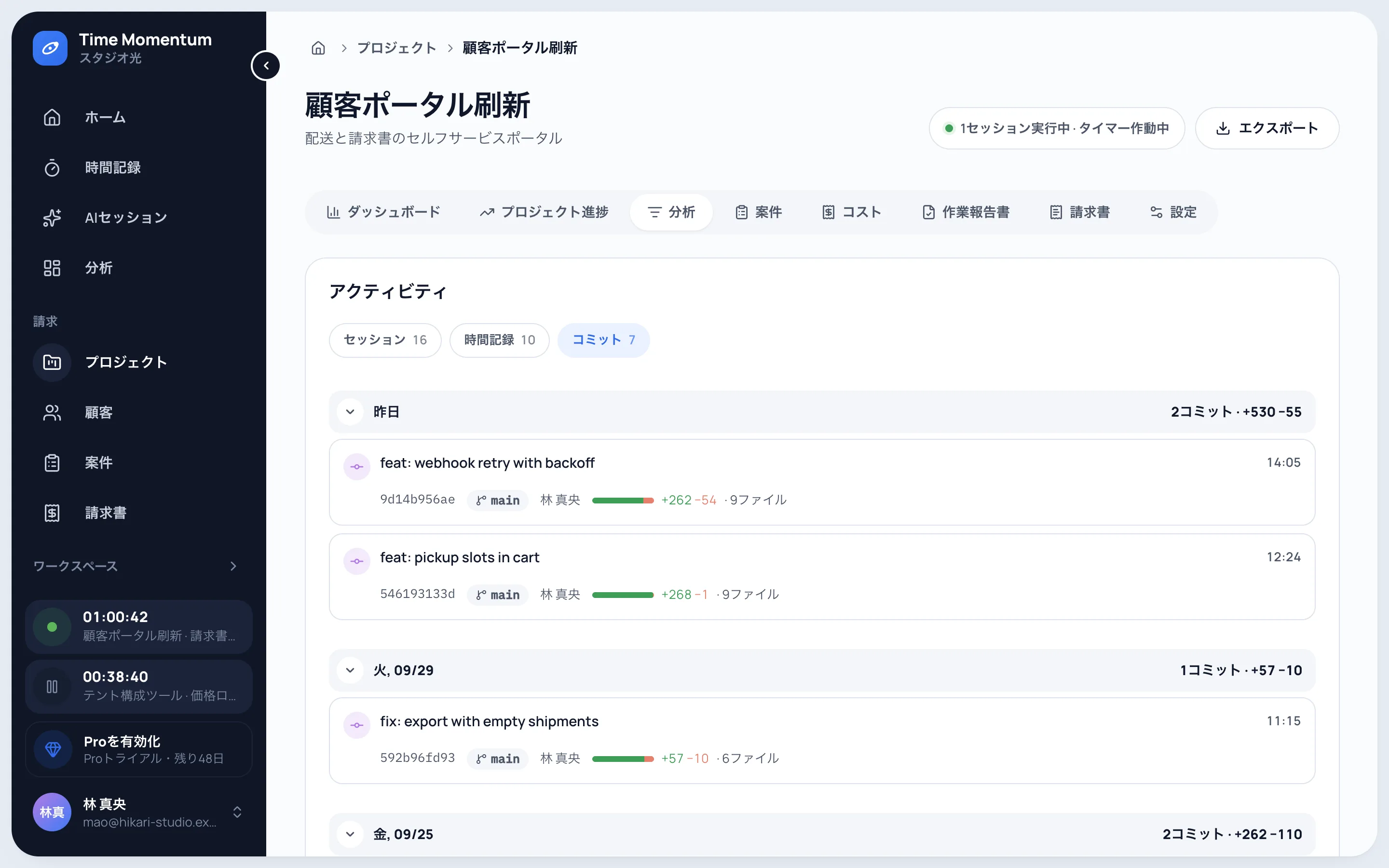Click pause icon on 00:38:40 timer

[x=52, y=687]
